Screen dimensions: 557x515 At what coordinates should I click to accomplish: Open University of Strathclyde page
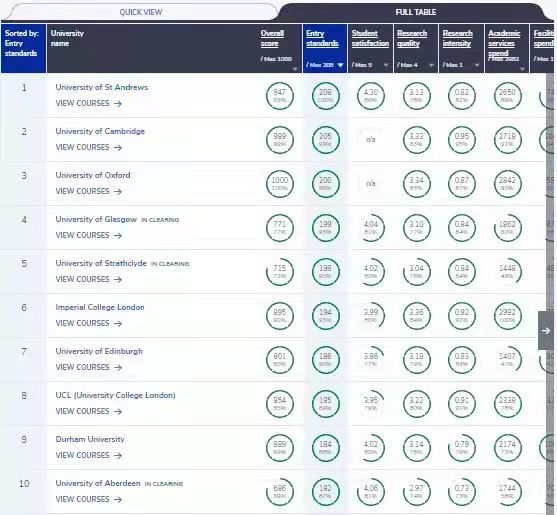click(101, 264)
